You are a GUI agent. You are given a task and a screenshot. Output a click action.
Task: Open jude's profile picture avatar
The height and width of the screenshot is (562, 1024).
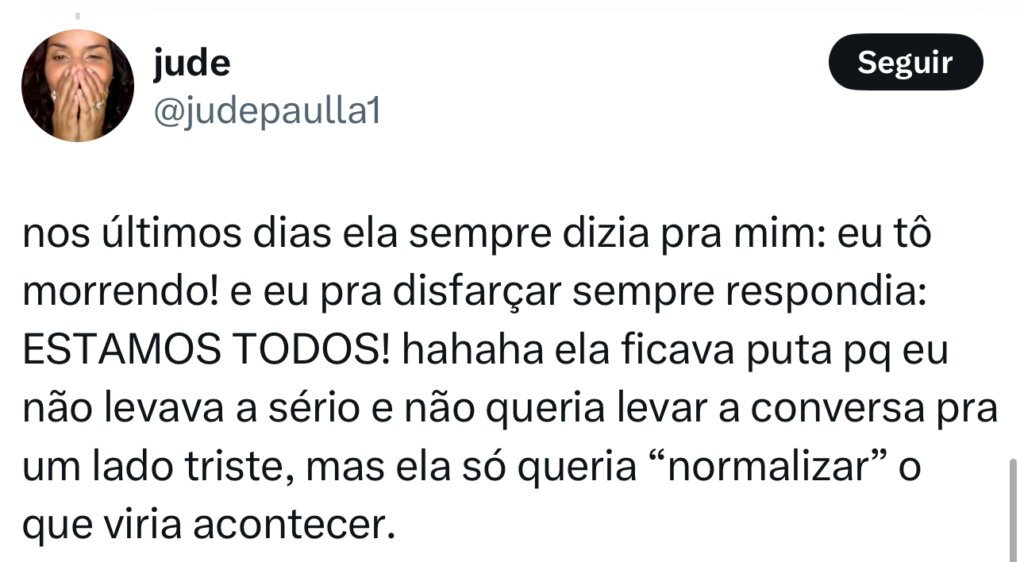tap(78, 86)
